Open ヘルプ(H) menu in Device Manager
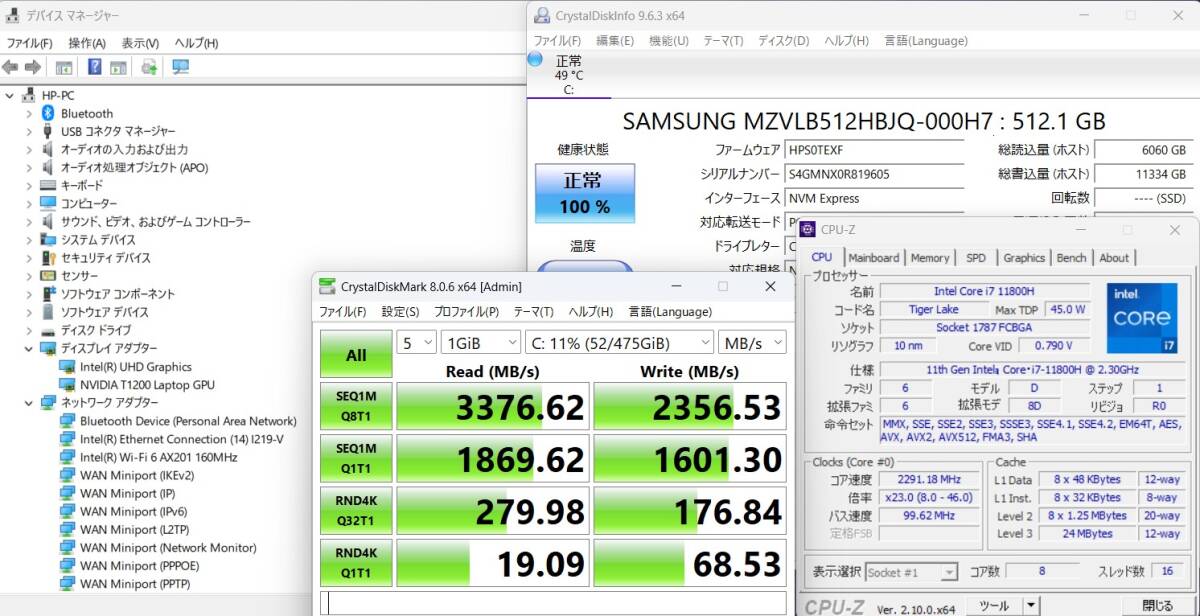The width and height of the screenshot is (1200, 616). click(x=196, y=43)
